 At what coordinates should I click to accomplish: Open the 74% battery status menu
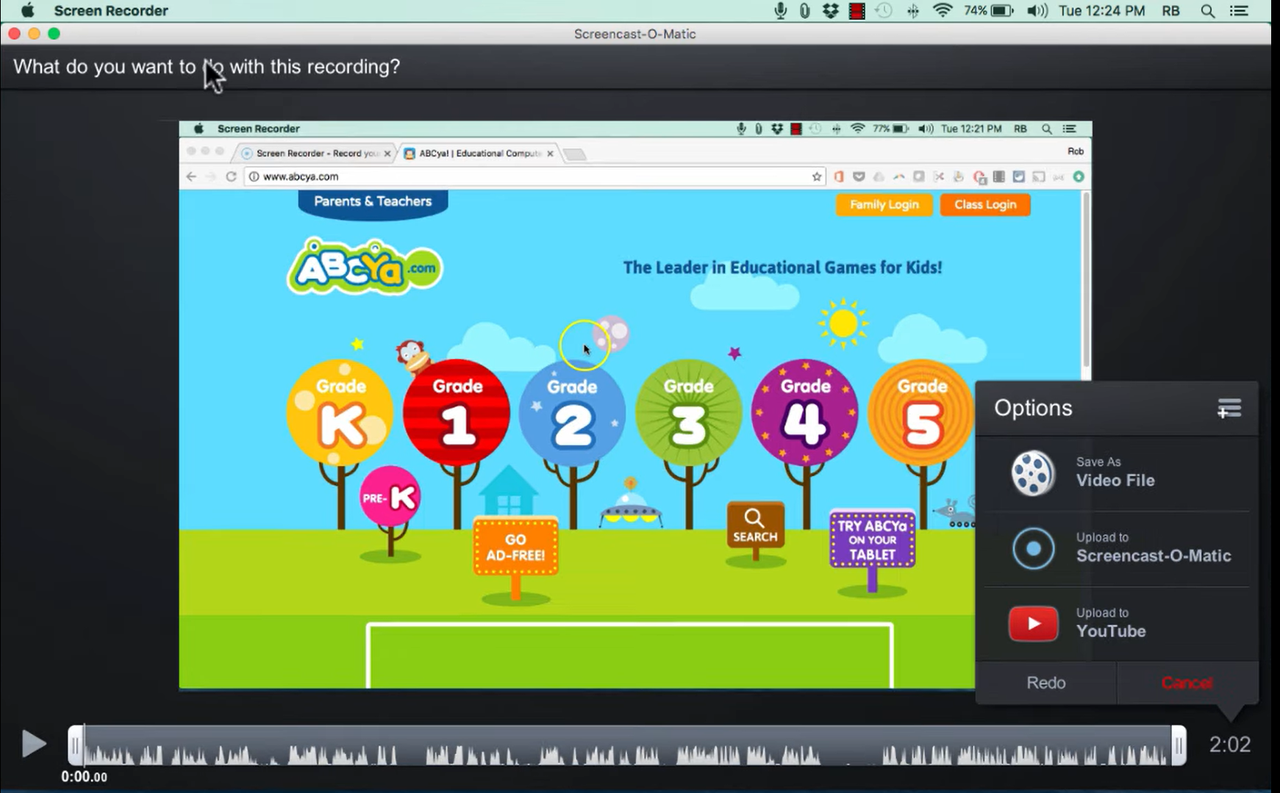(985, 11)
